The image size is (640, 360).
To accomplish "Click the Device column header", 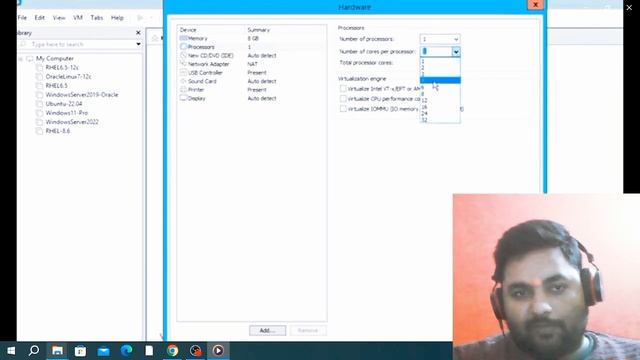I will pos(188,30).
